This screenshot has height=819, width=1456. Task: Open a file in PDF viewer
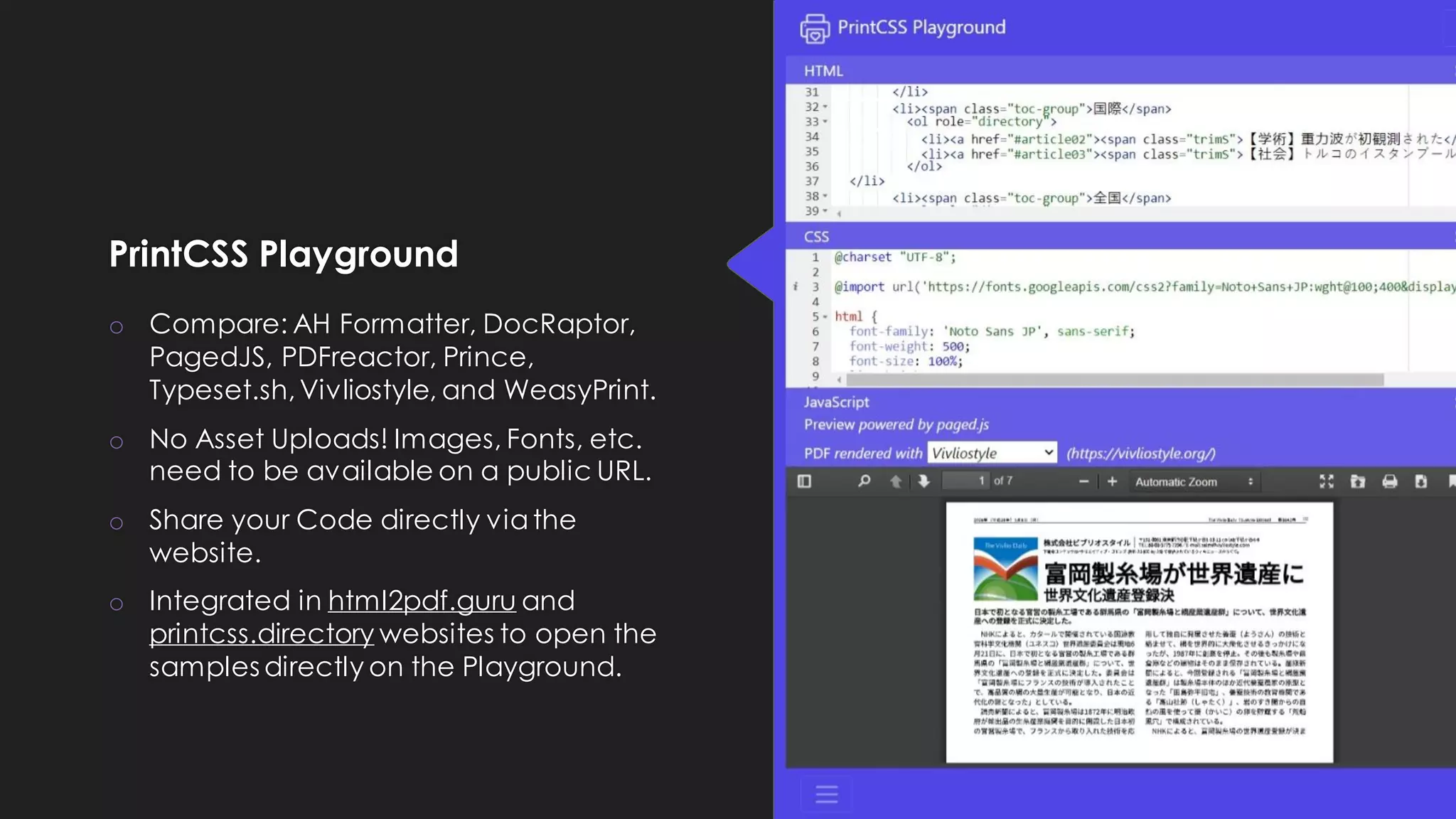pyautogui.click(x=1358, y=481)
